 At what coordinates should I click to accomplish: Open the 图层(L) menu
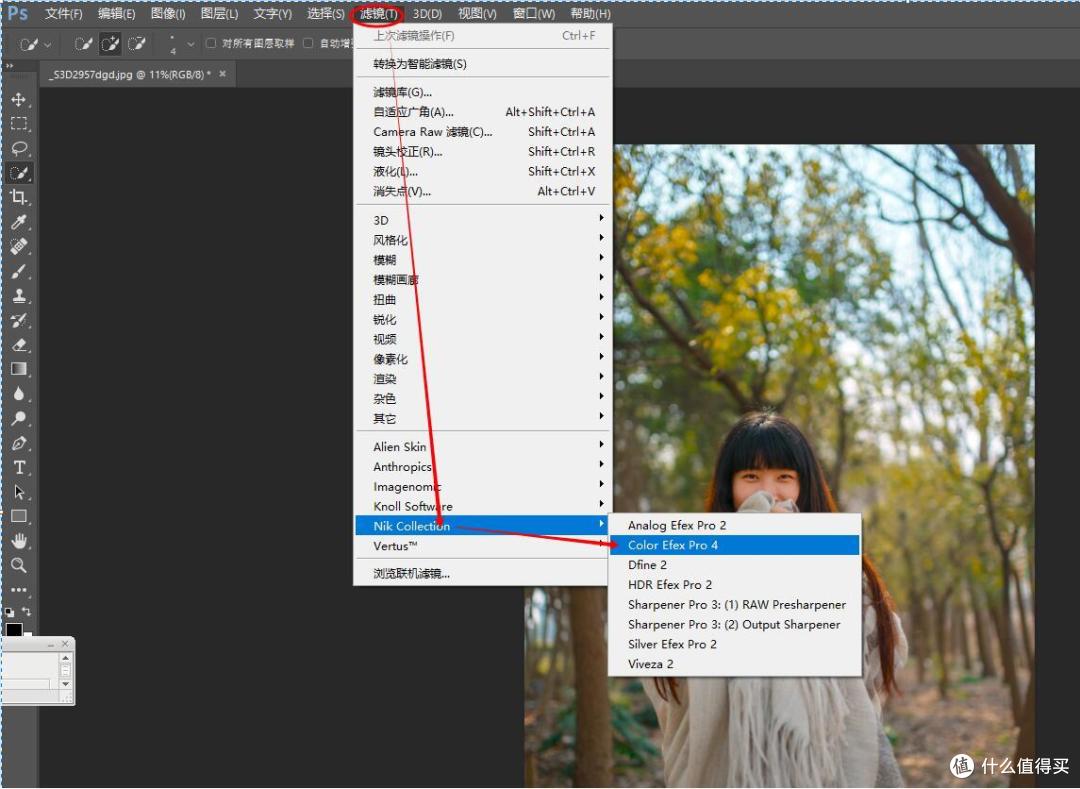[220, 14]
